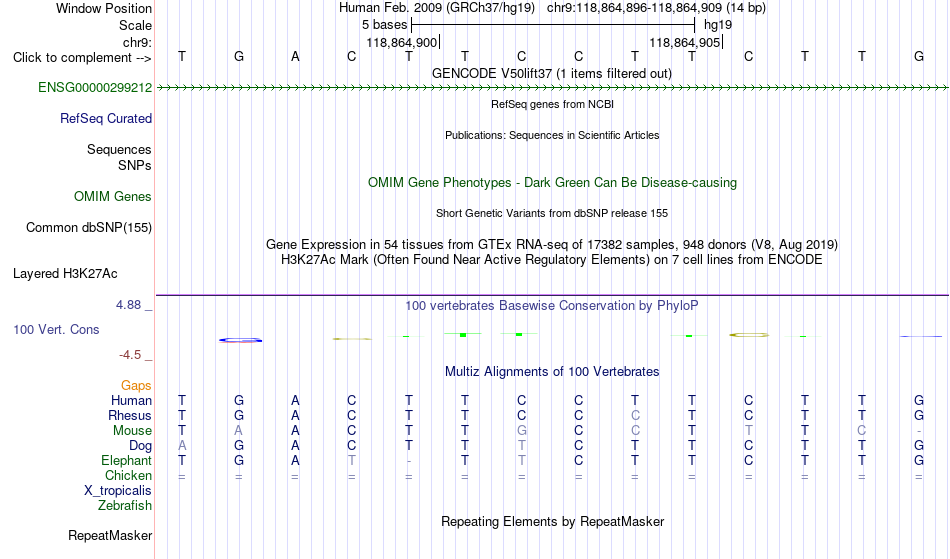Click the 118,864,900 coordinate marker
Screen dimensions: 950x559
[402, 42]
